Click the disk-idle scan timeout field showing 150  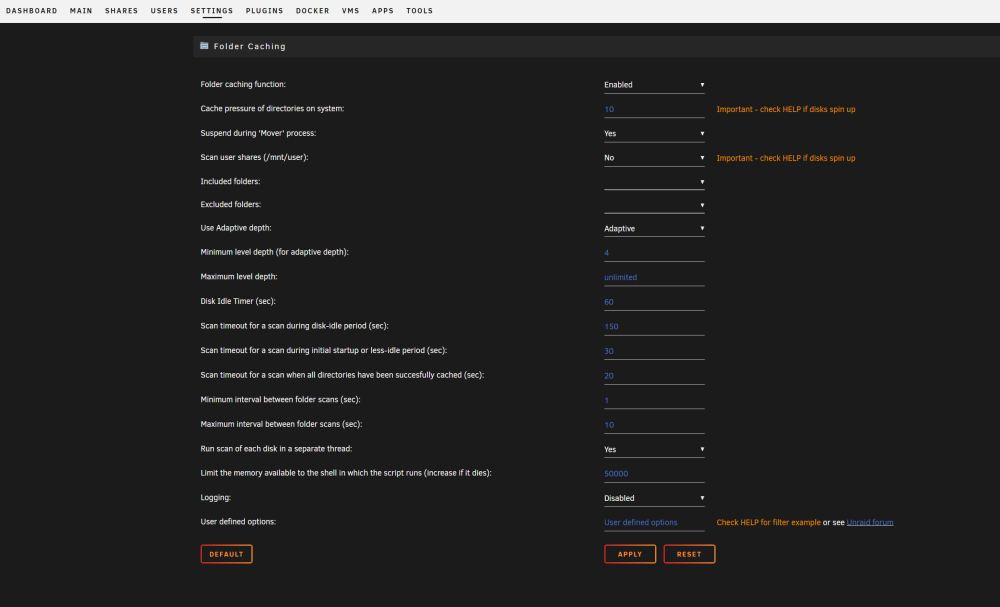tap(654, 326)
